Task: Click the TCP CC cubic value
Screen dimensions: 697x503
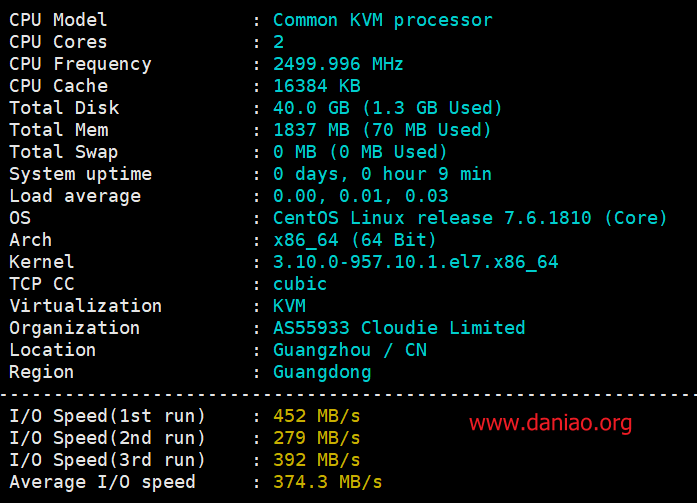Action: pyautogui.click(x=300, y=284)
